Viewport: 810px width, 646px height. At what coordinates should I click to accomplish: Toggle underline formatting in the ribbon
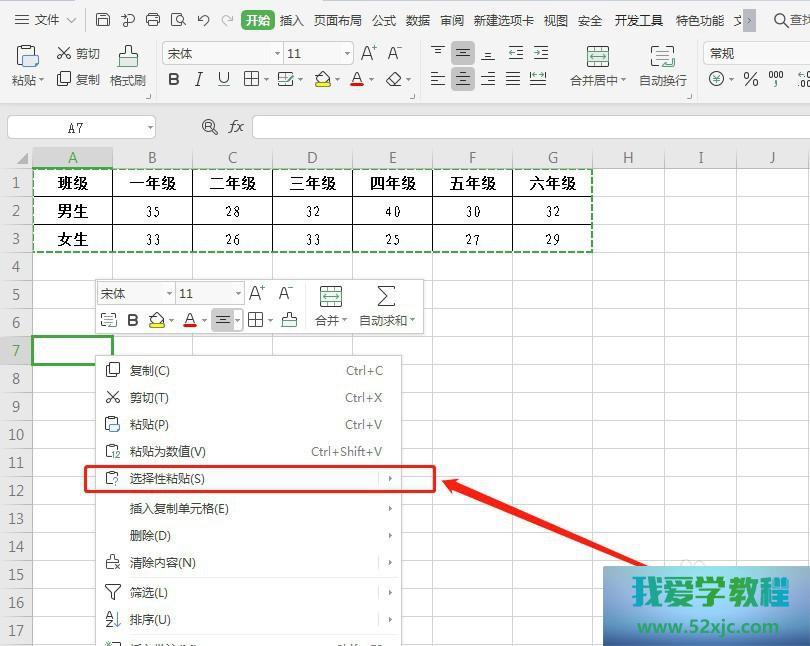coord(224,79)
